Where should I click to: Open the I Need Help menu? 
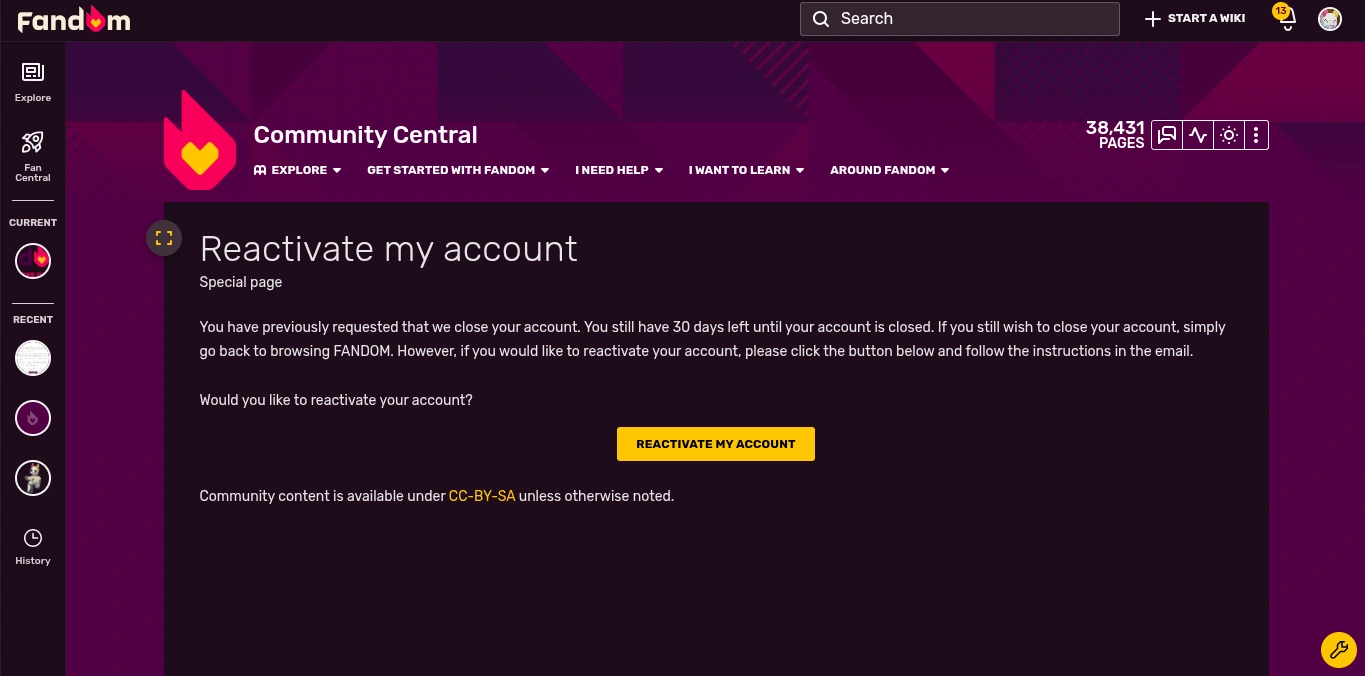pos(619,170)
